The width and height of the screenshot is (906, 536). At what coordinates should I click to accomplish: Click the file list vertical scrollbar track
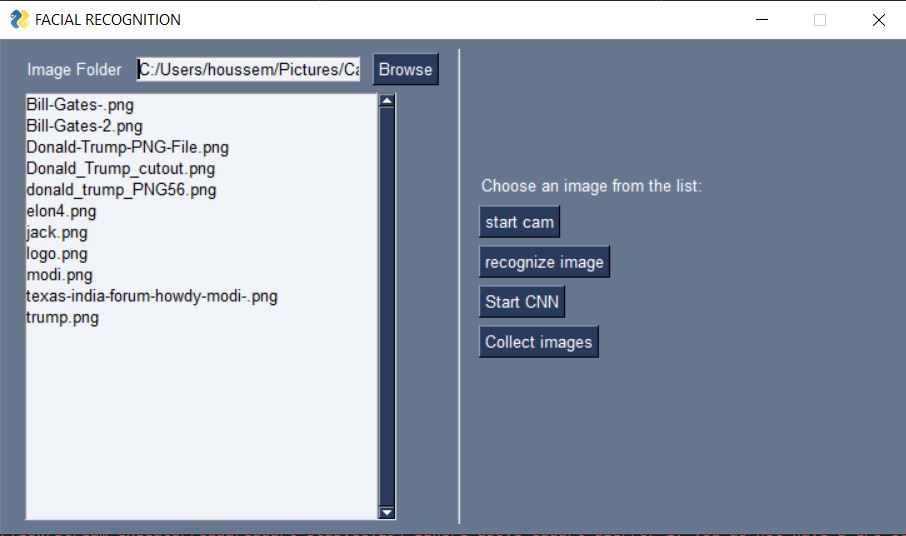[387, 306]
